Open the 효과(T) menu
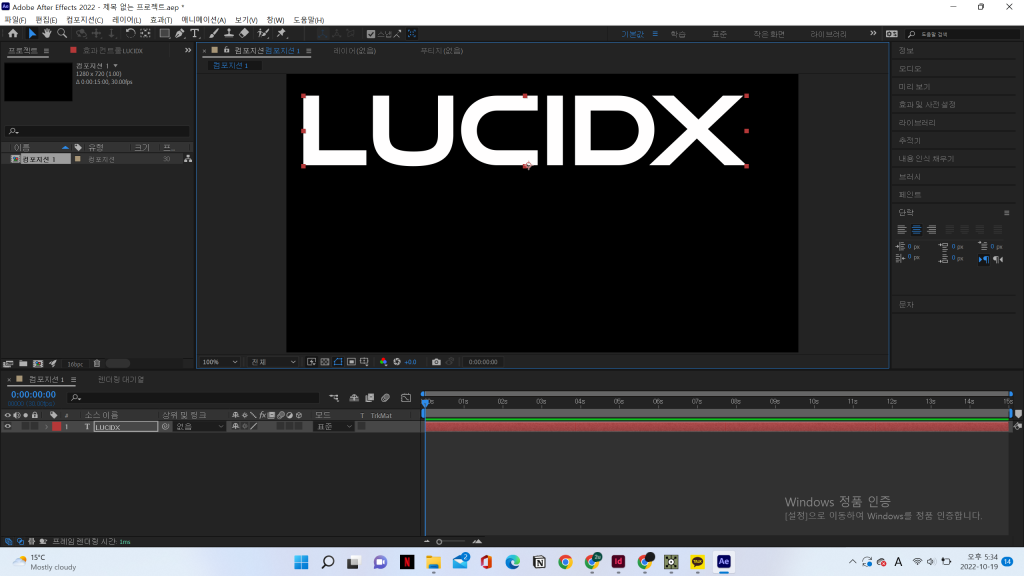The width and height of the screenshot is (1024, 576). (x=161, y=20)
